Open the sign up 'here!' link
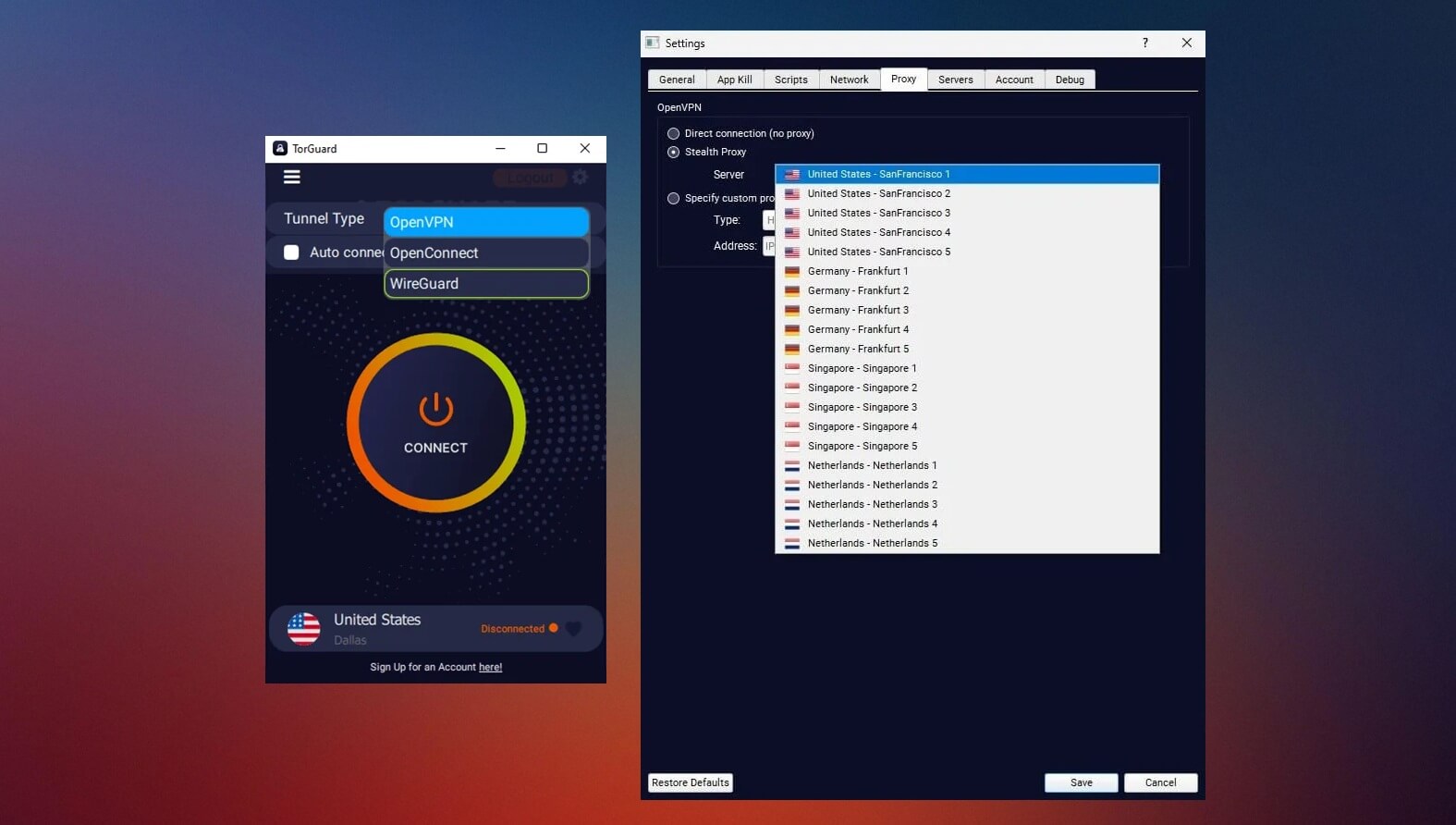The height and width of the screenshot is (825, 1456). 490,667
